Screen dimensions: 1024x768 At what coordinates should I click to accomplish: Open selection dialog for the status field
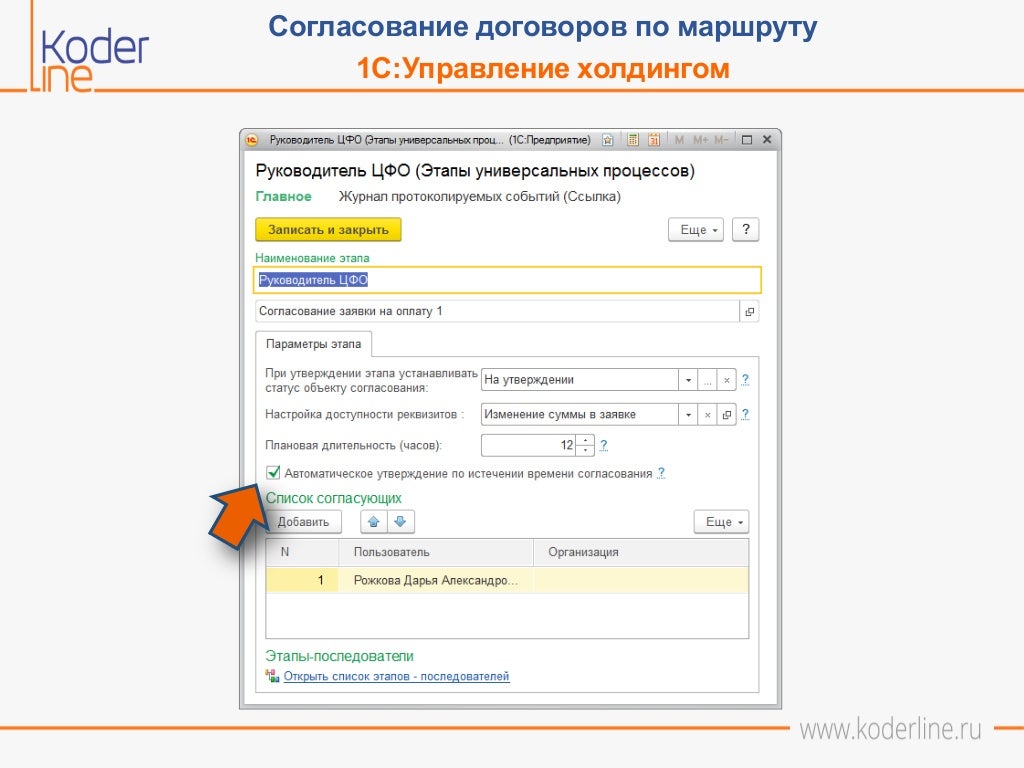click(707, 379)
